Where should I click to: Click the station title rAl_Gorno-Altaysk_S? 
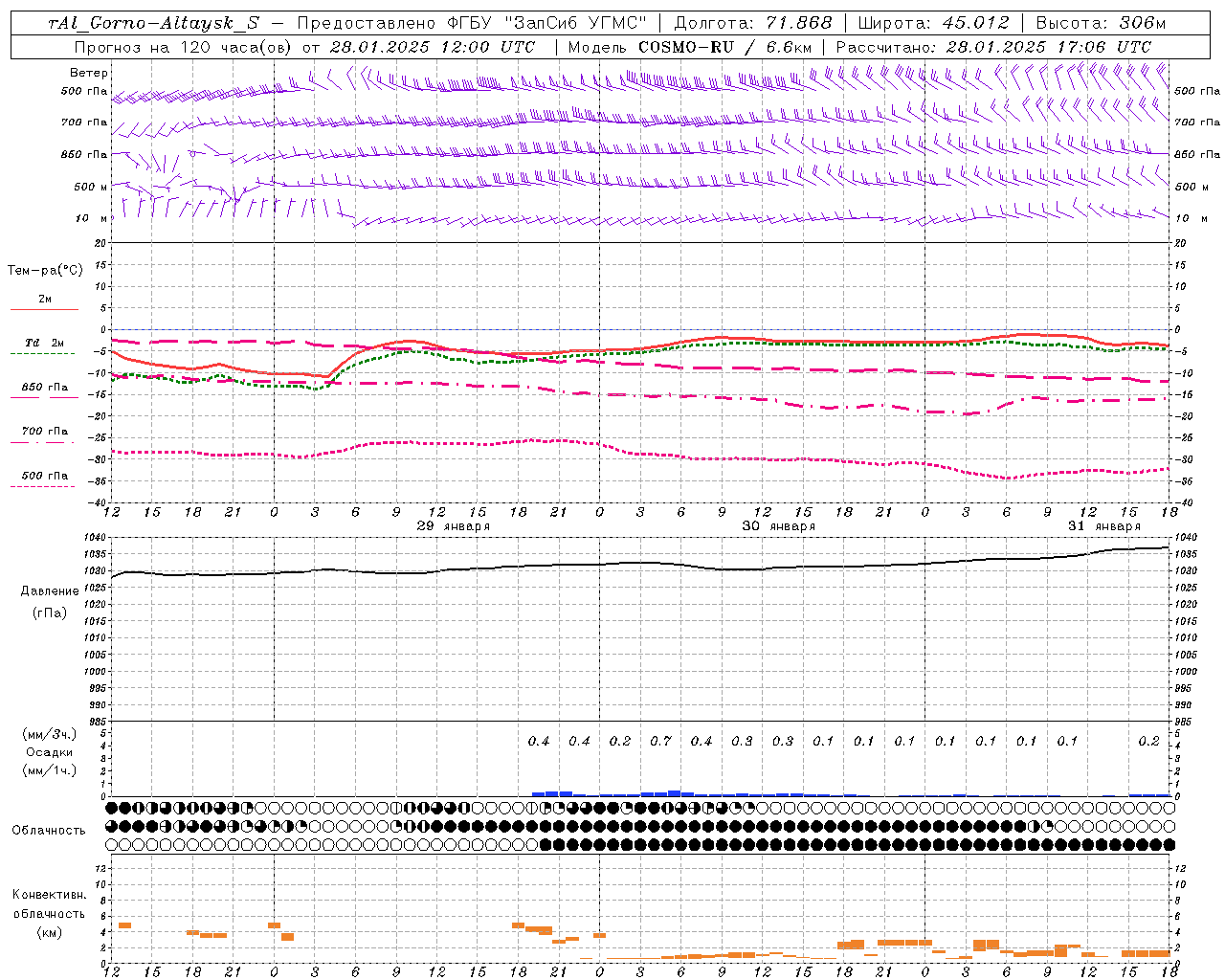coord(154,23)
